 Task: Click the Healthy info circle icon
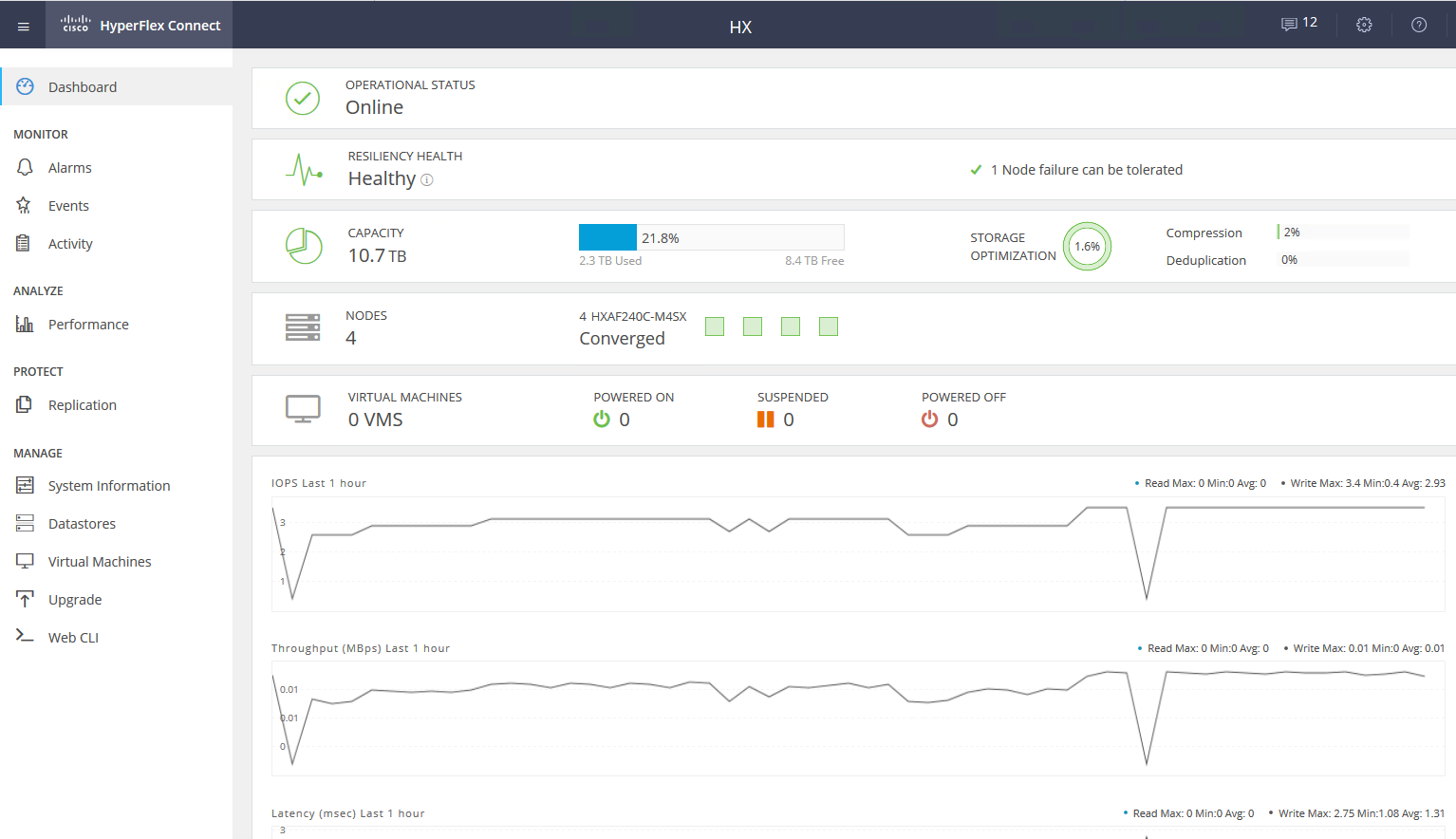click(x=427, y=180)
